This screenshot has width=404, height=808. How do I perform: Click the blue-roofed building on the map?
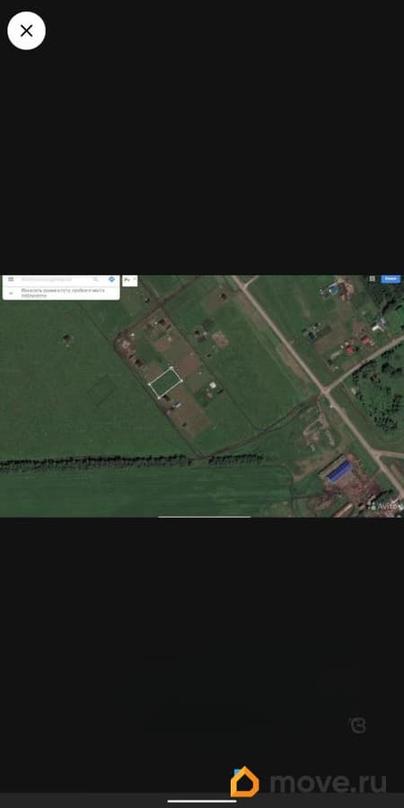coord(339,472)
